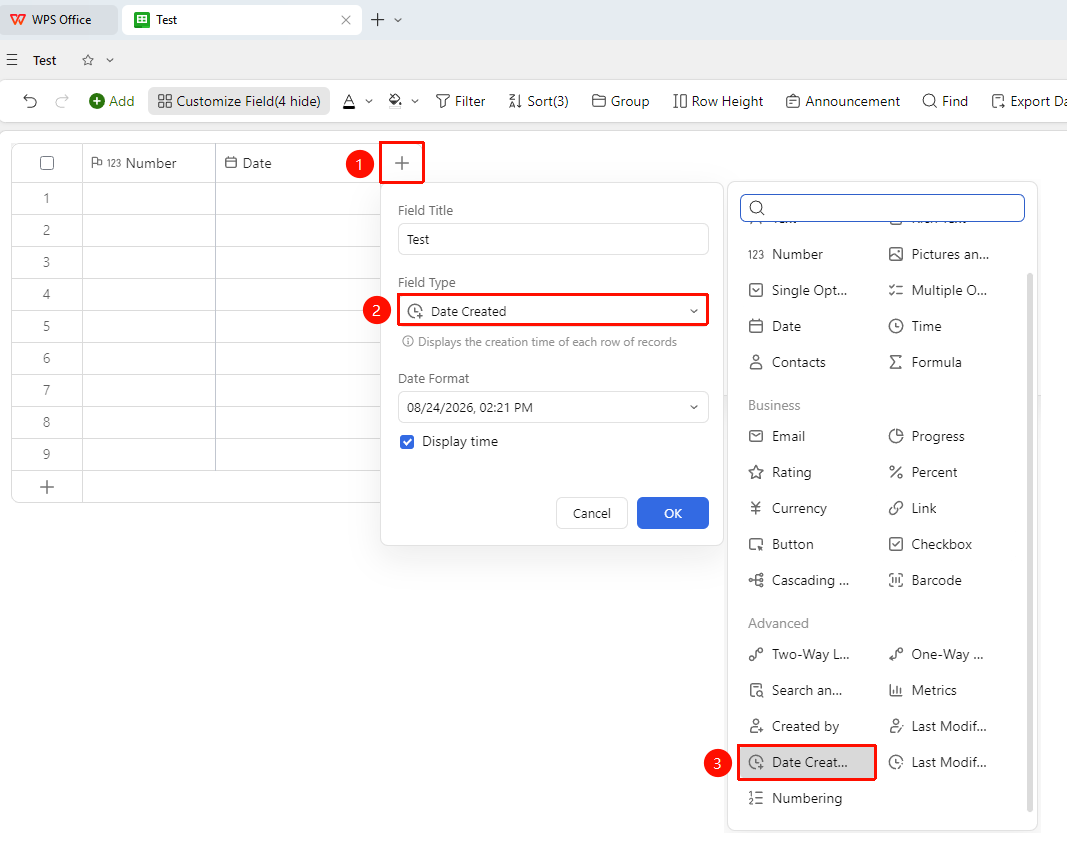This screenshot has height=848, width=1067.
Task: Expand the fill color dropdown arrow
Action: click(x=415, y=101)
